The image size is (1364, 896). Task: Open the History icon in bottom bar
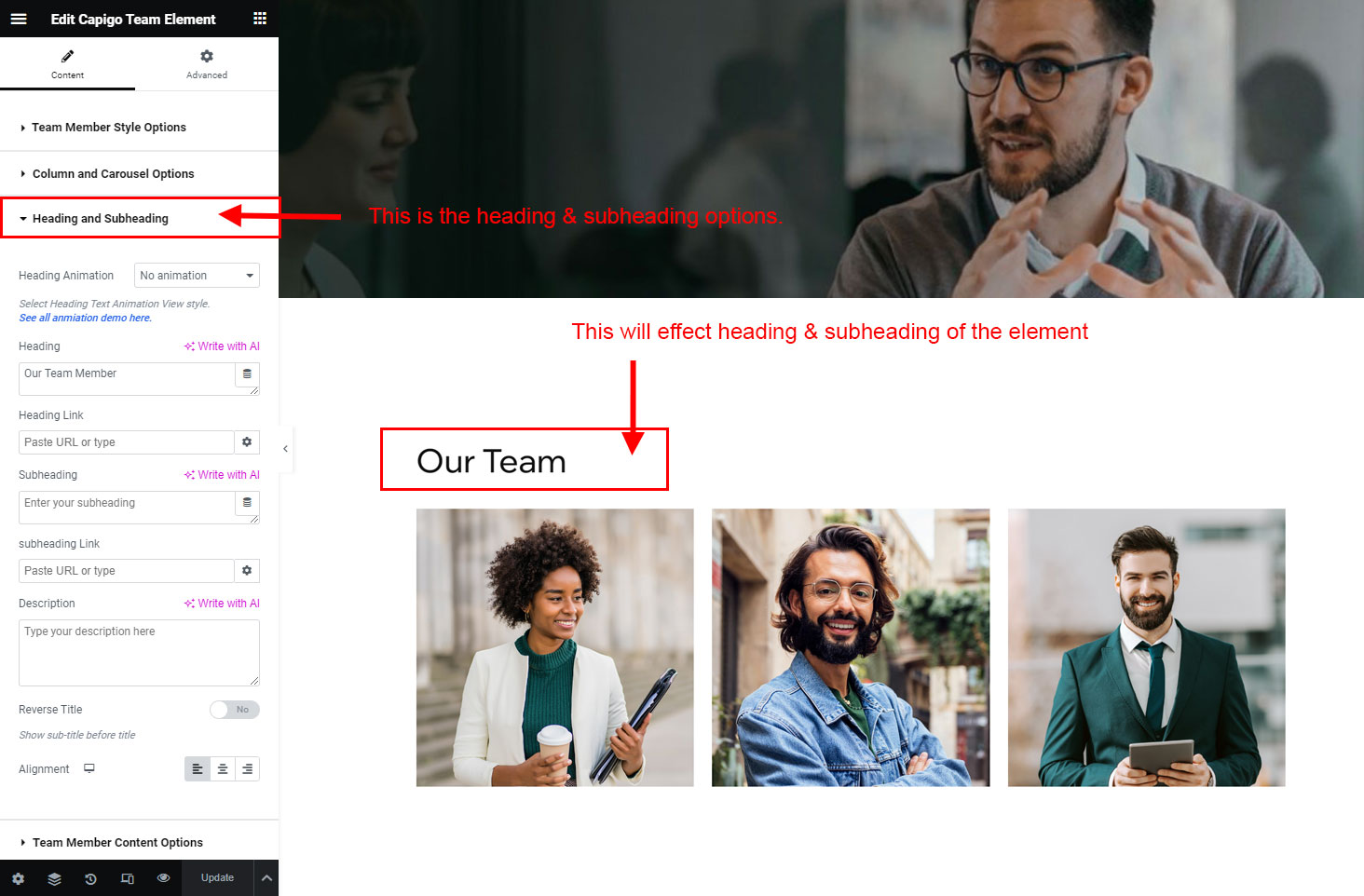(90, 878)
